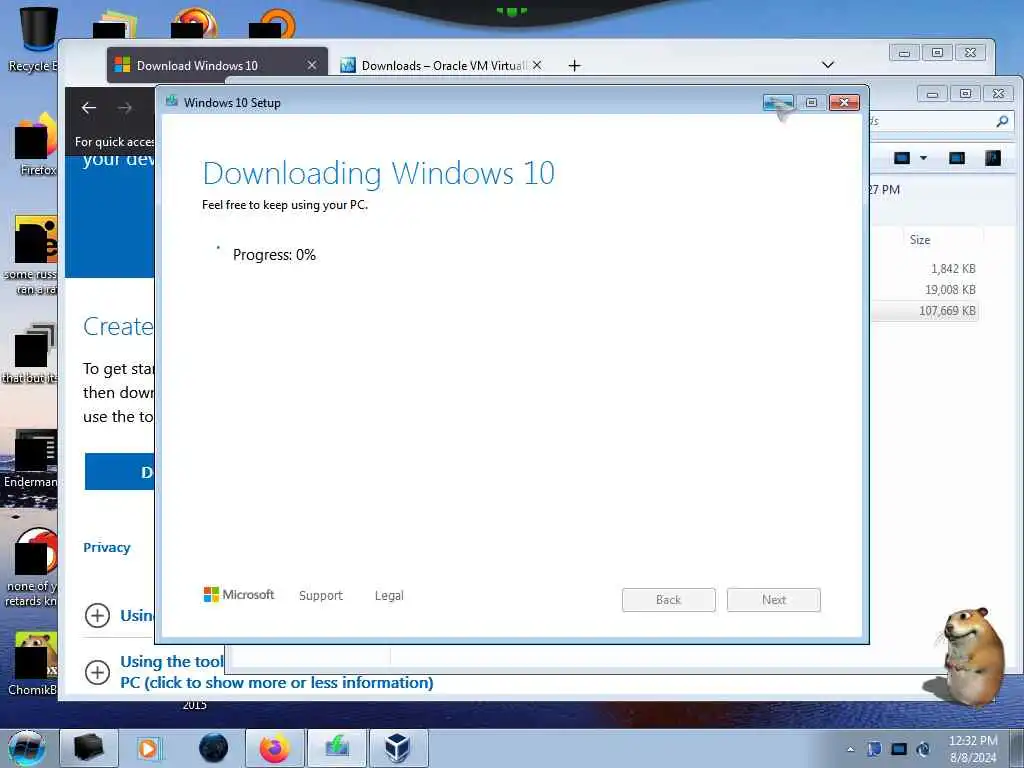
Task: Open VirtualBox from the taskbar
Action: pos(398,748)
